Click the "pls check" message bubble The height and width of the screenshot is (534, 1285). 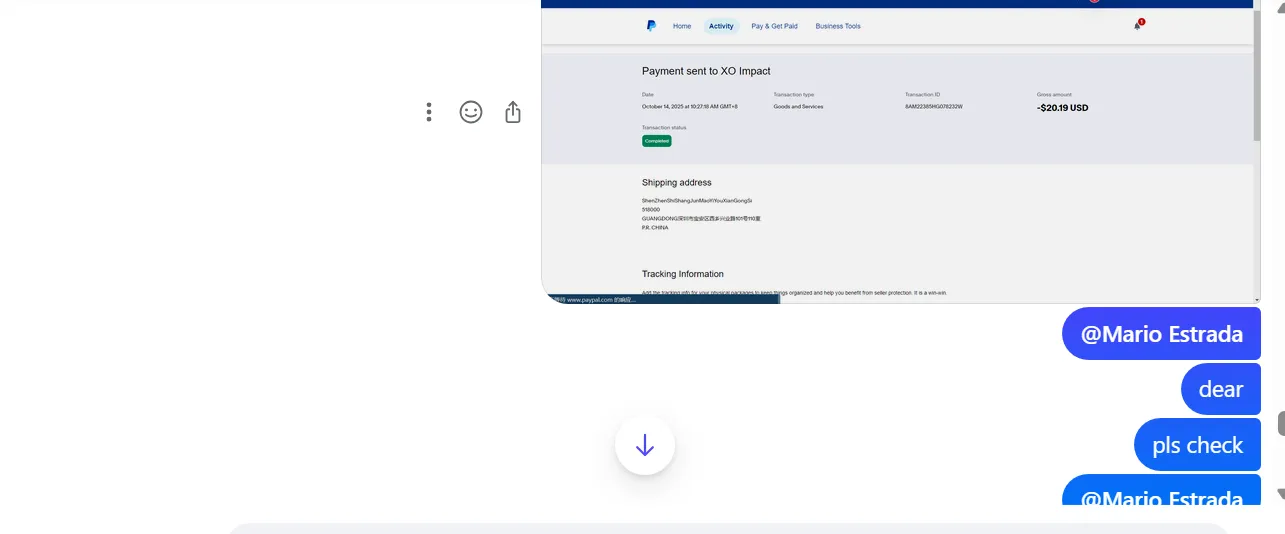tap(1198, 445)
